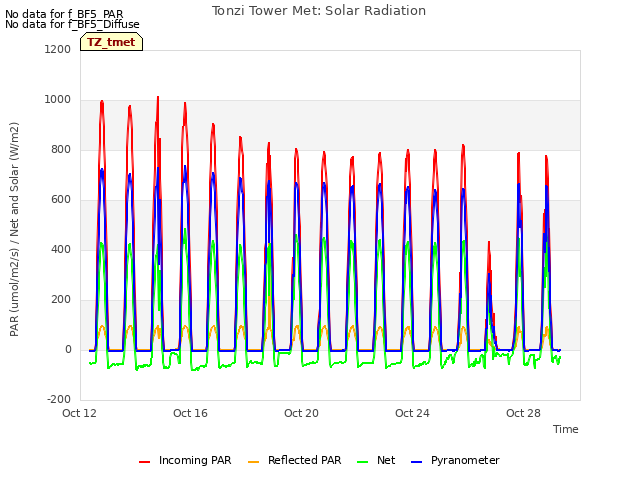
Task: Click the Oct 12 x-axis label
Action: pyautogui.click(x=79, y=413)
